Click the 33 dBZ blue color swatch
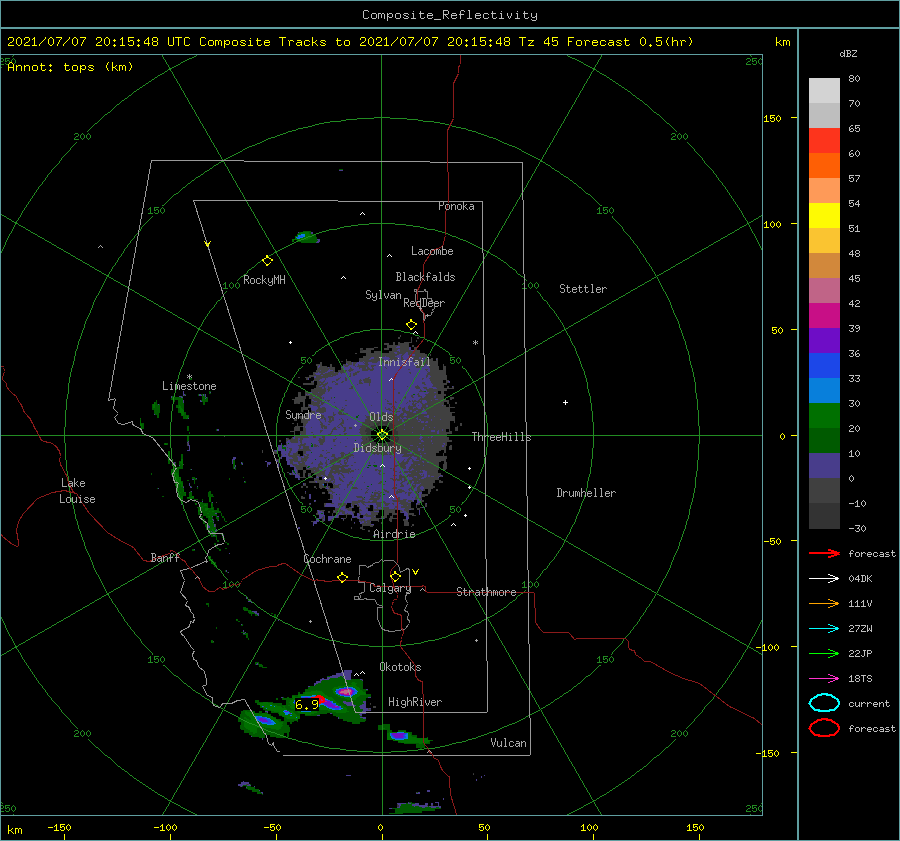 click(x=824, y=365)
